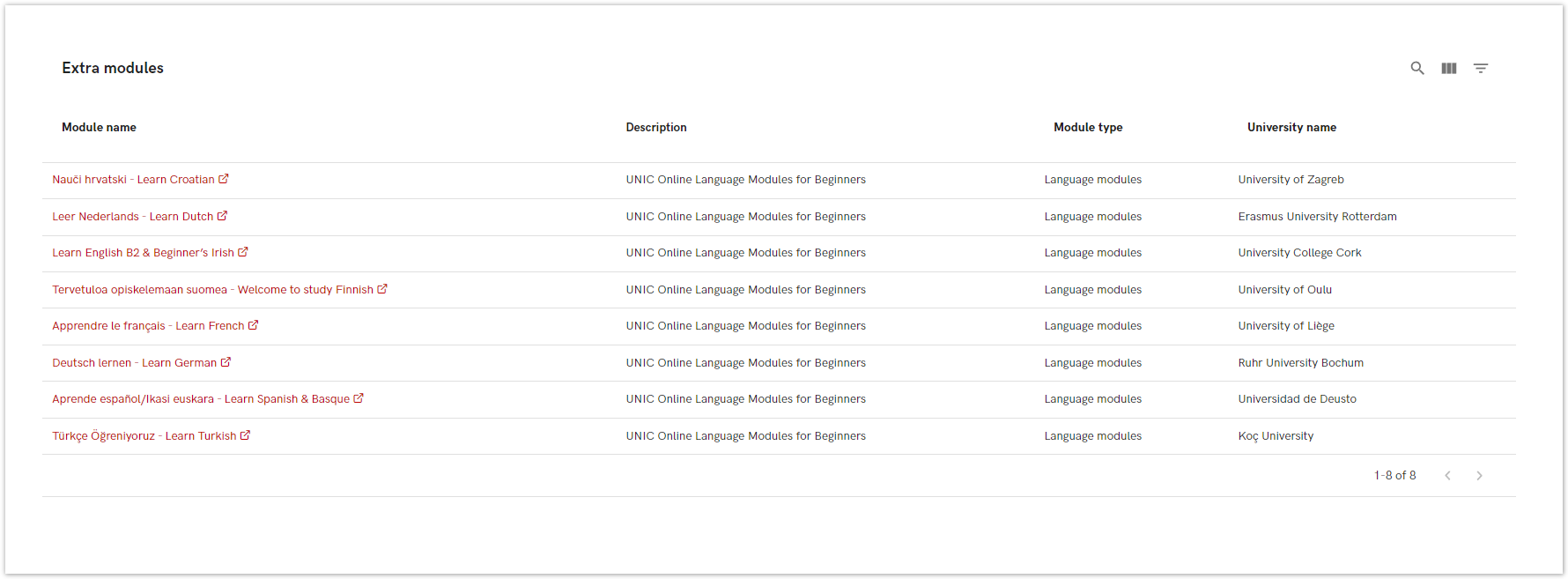Open Leer Nederlands - Learn Dutch link

tap(132, 217)
